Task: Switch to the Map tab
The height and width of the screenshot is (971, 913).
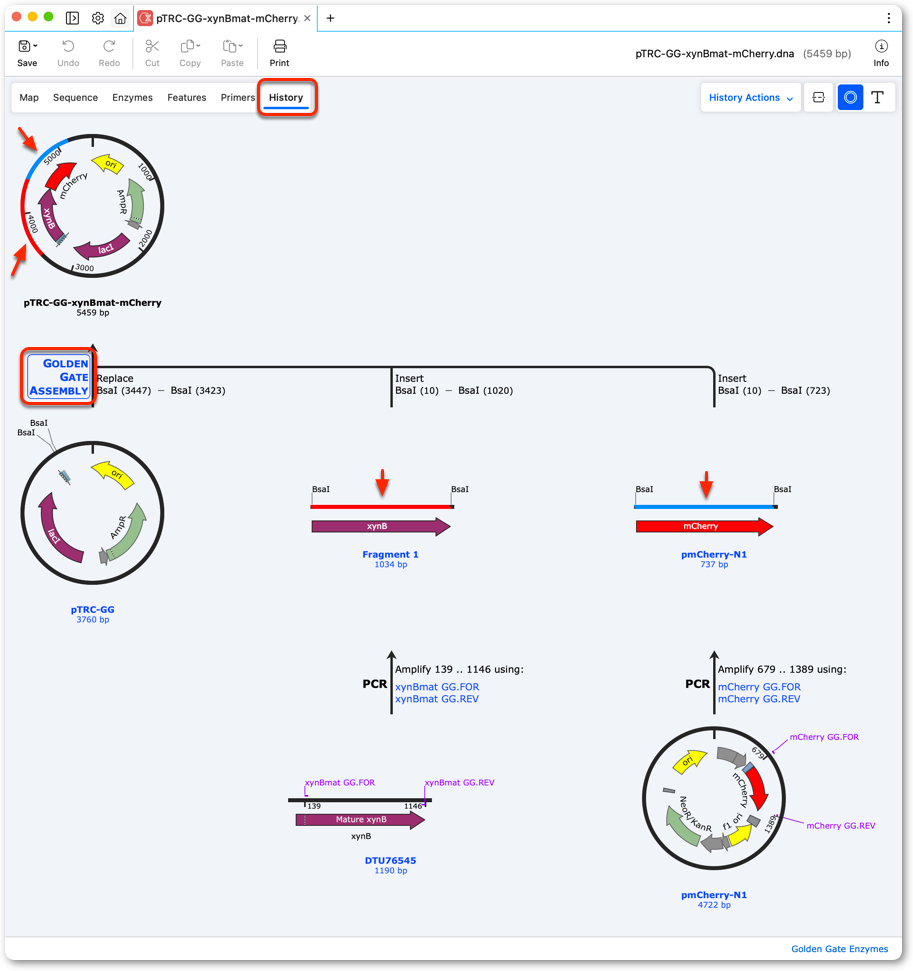Action: (x=29, y=97)
